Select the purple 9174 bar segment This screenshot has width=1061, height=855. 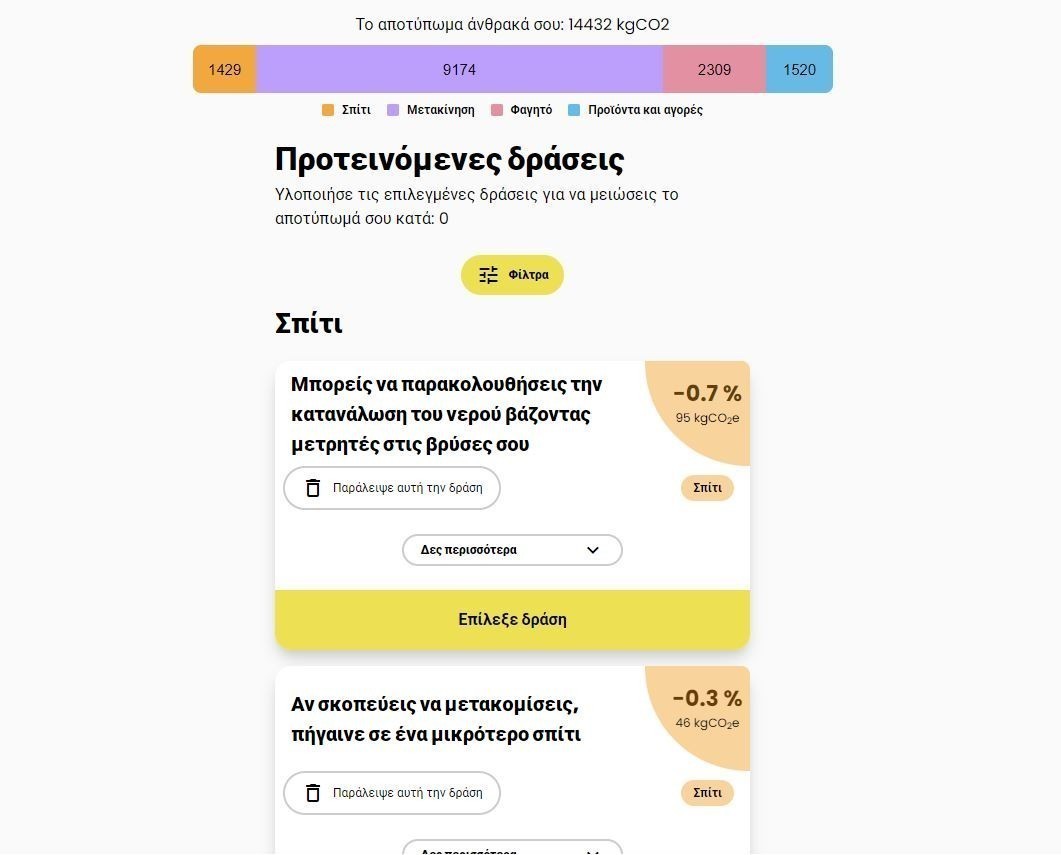[459, 69]
